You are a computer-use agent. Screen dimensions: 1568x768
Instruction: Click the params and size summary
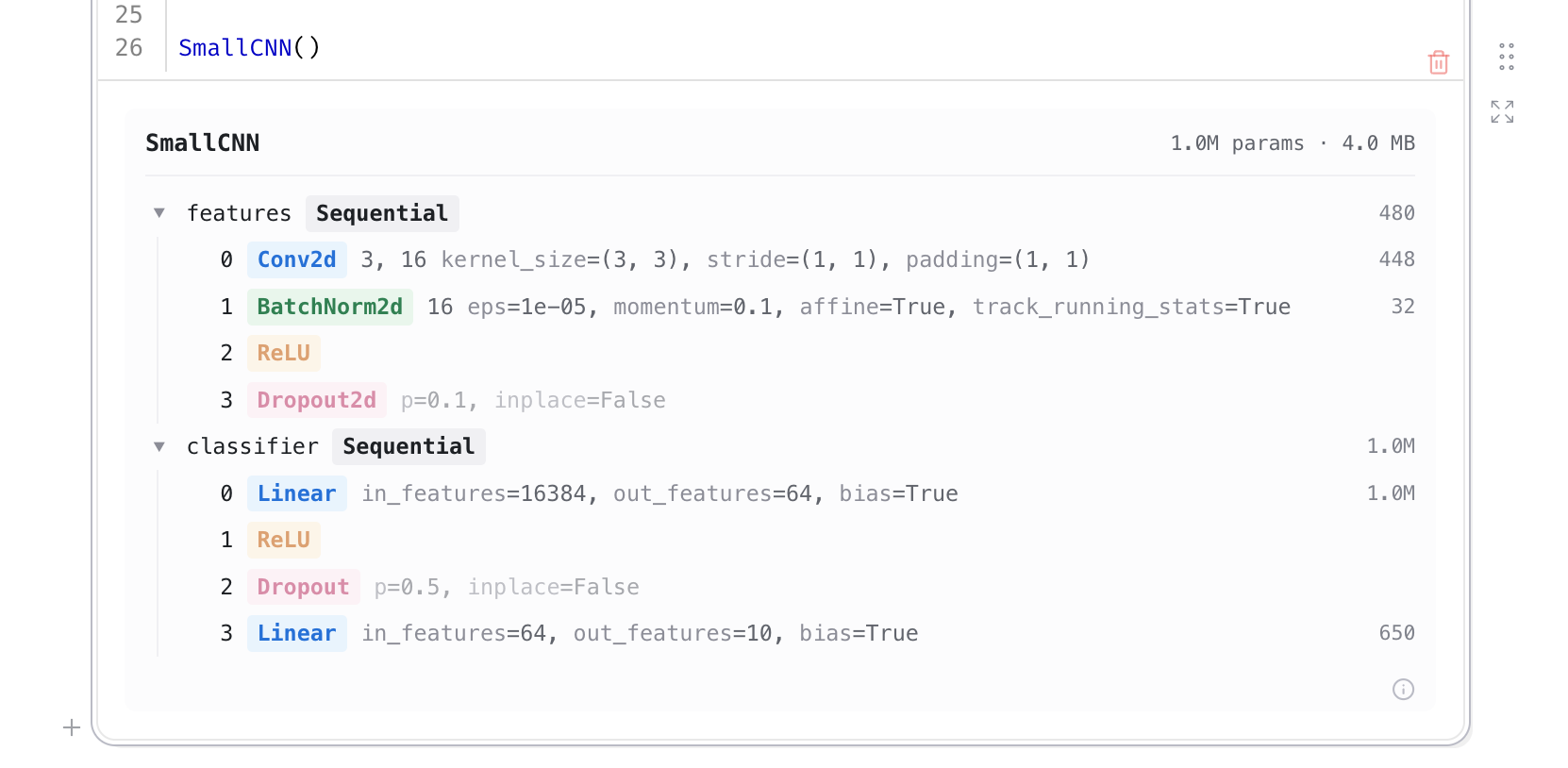pos(1292,143)
